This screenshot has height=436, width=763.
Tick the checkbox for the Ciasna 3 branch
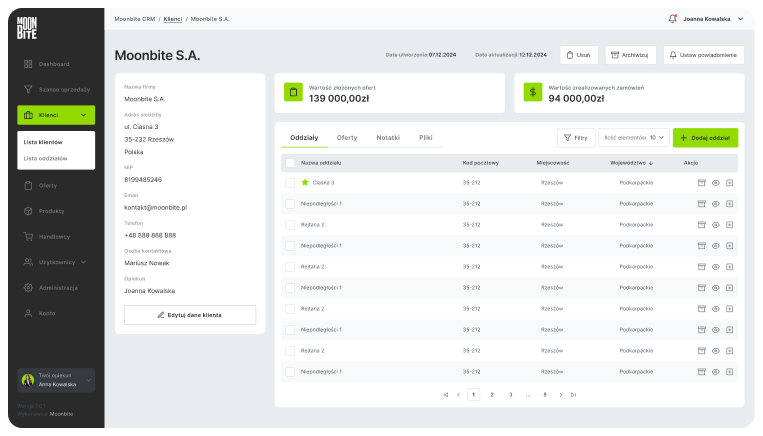290,183
